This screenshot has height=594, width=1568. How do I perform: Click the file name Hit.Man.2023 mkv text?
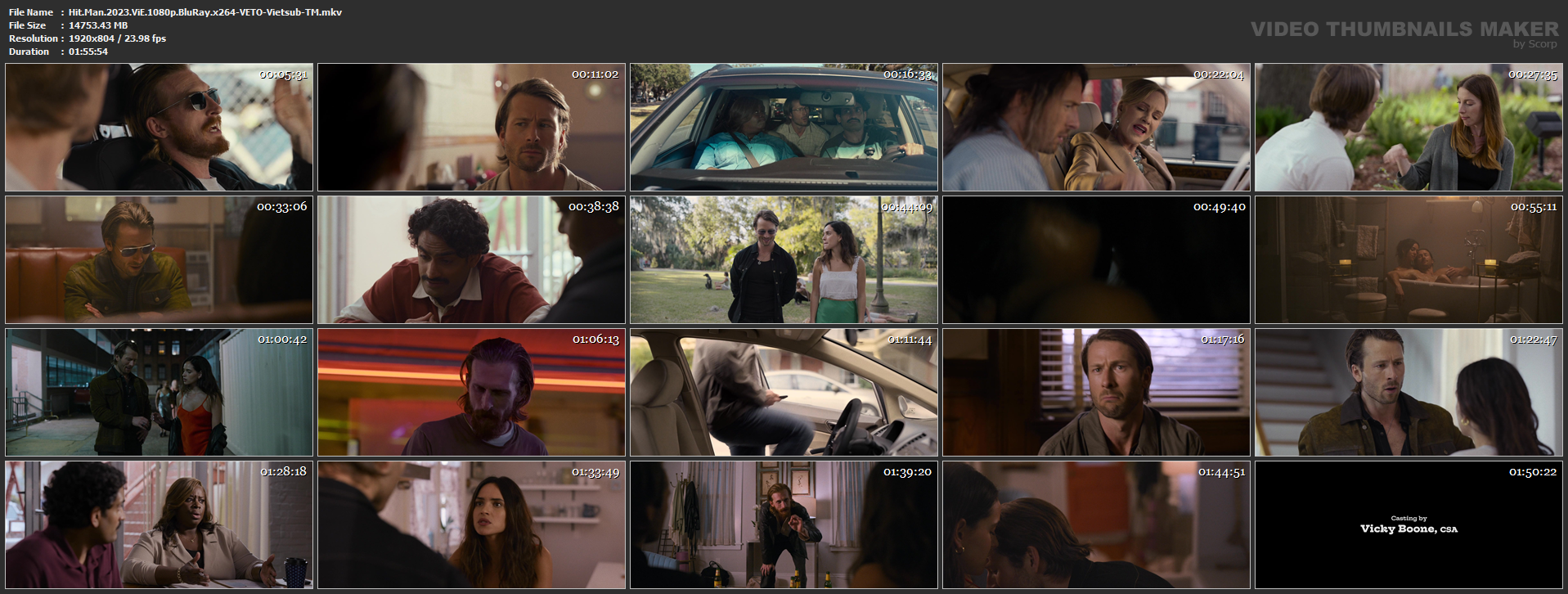[x=205, y=12]
